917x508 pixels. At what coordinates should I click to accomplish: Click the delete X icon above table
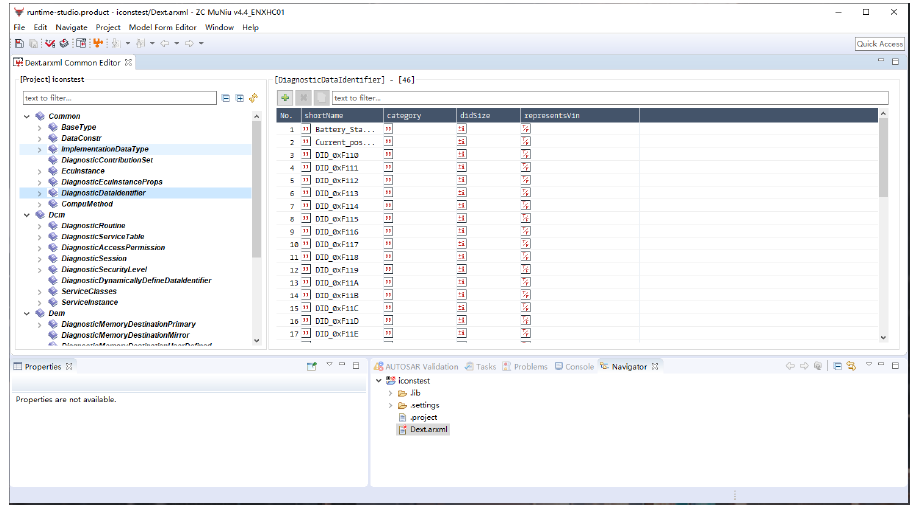tap(303, 98)
